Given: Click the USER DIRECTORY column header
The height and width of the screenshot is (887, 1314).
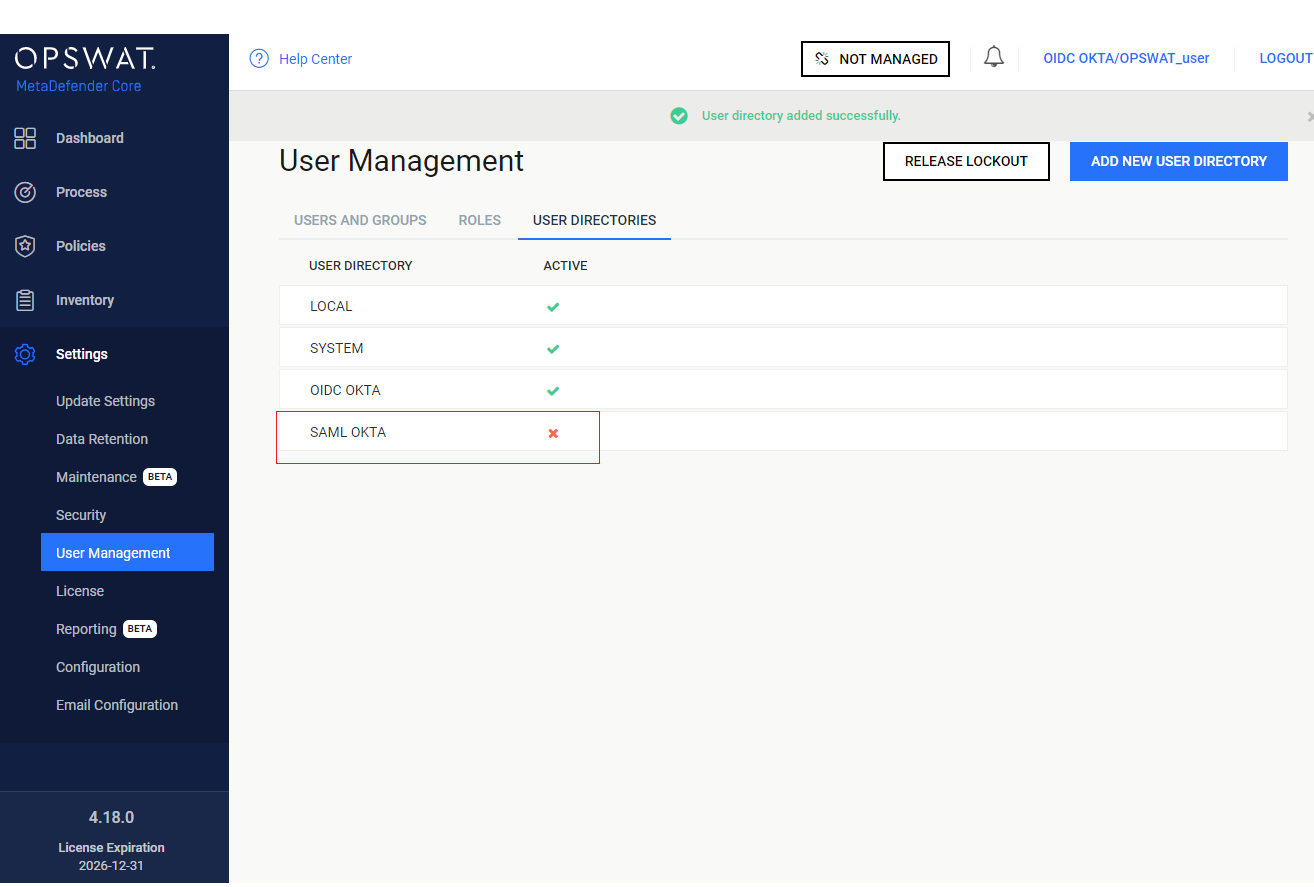Looking at the screenshot, I should (x=361, y=266).
